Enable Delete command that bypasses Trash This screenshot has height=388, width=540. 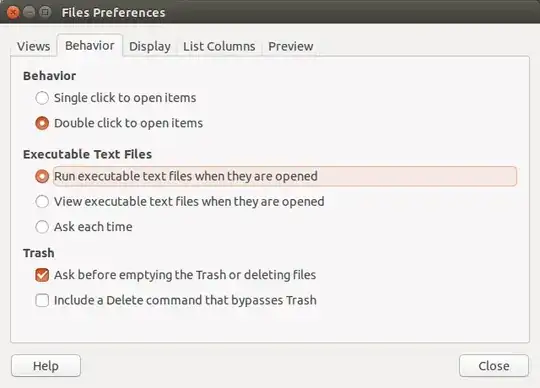coord(42,300)
